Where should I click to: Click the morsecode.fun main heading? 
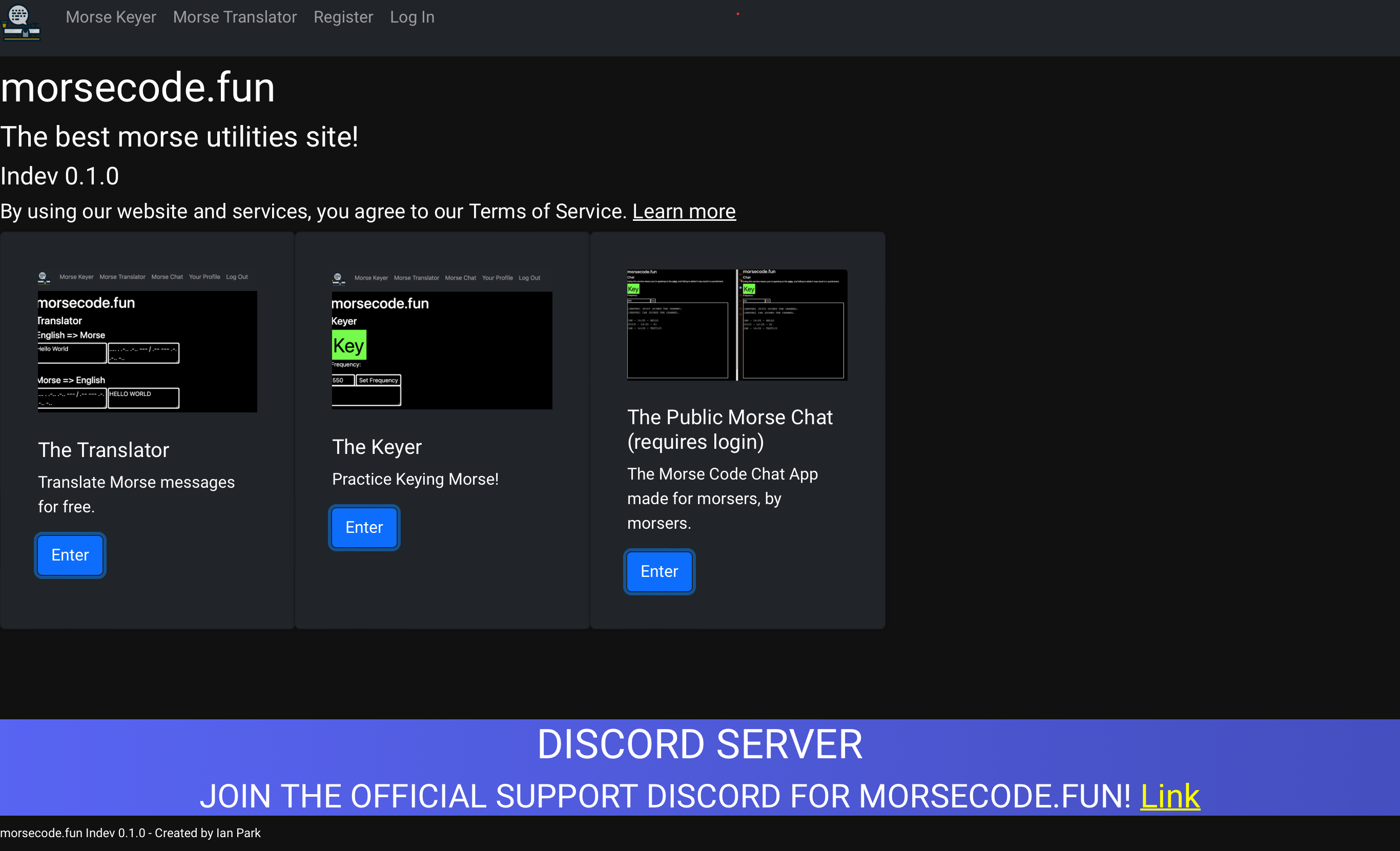point(137,88)
